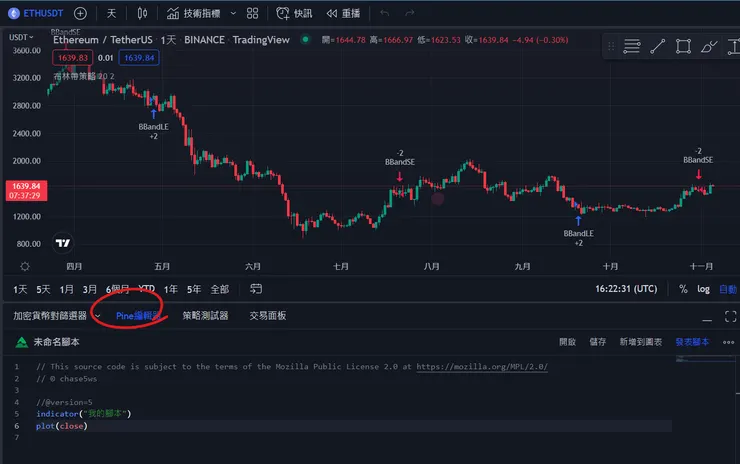This screenshot has width=740, height=464.
Task: Set the range to 3月
Action: 90,289
